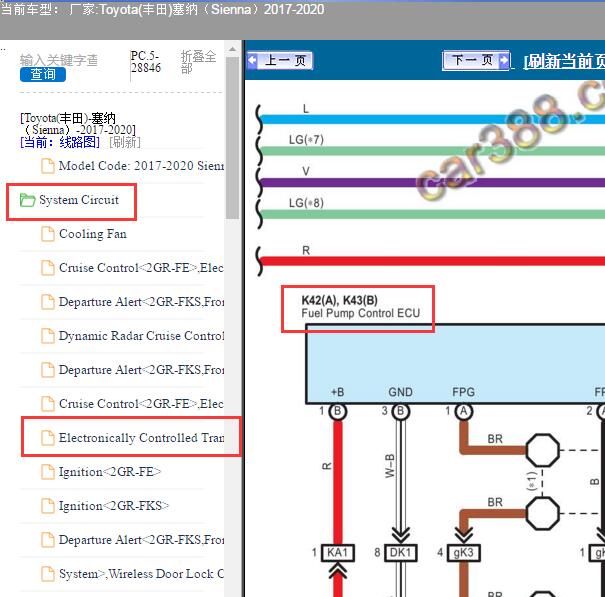Click the [当前:线路图] link
Viewport: 605px width, 597px height.
click(x=60, y=142)
